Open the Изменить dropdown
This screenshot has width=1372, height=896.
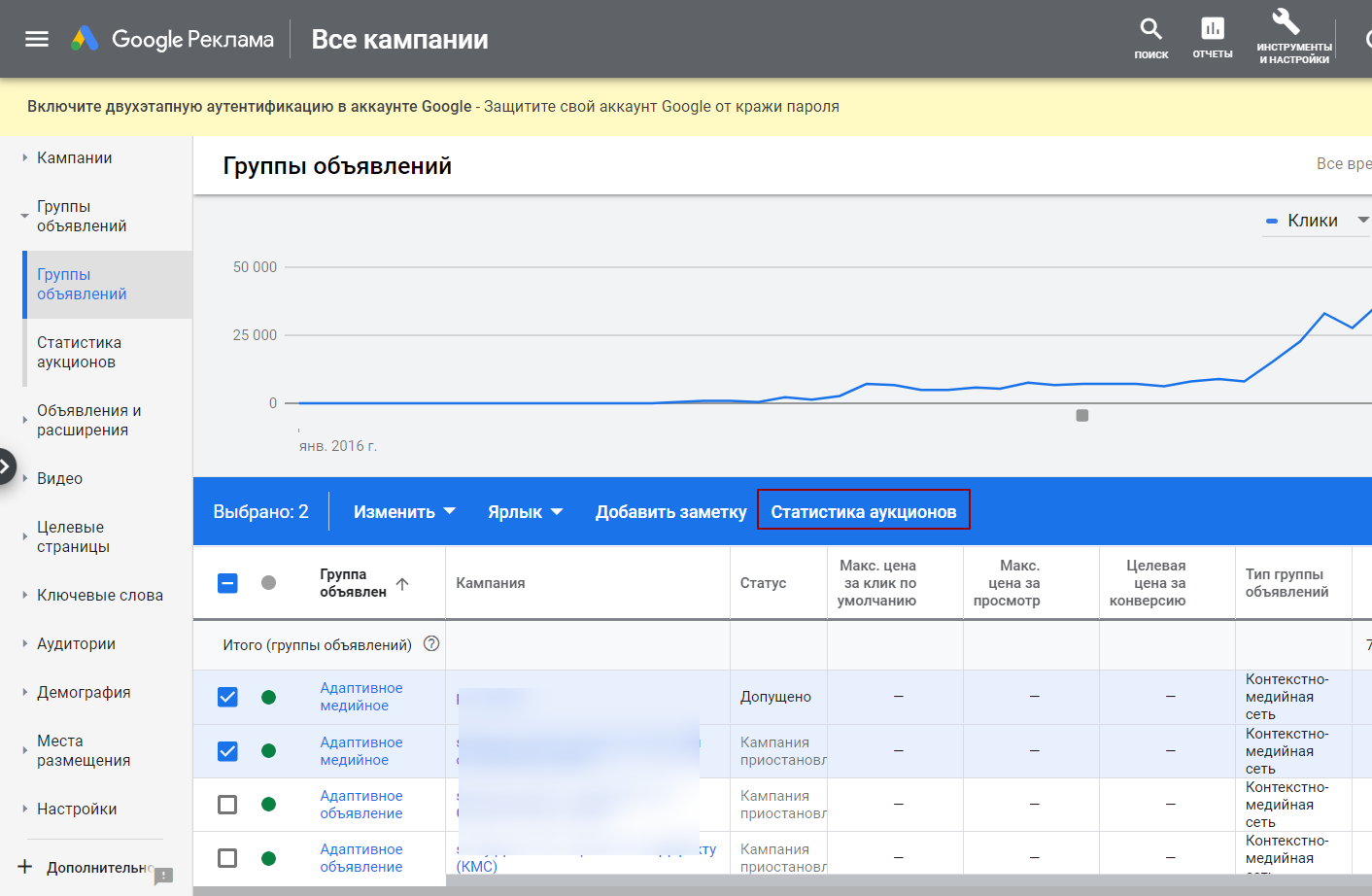click(x=404, y=512)
